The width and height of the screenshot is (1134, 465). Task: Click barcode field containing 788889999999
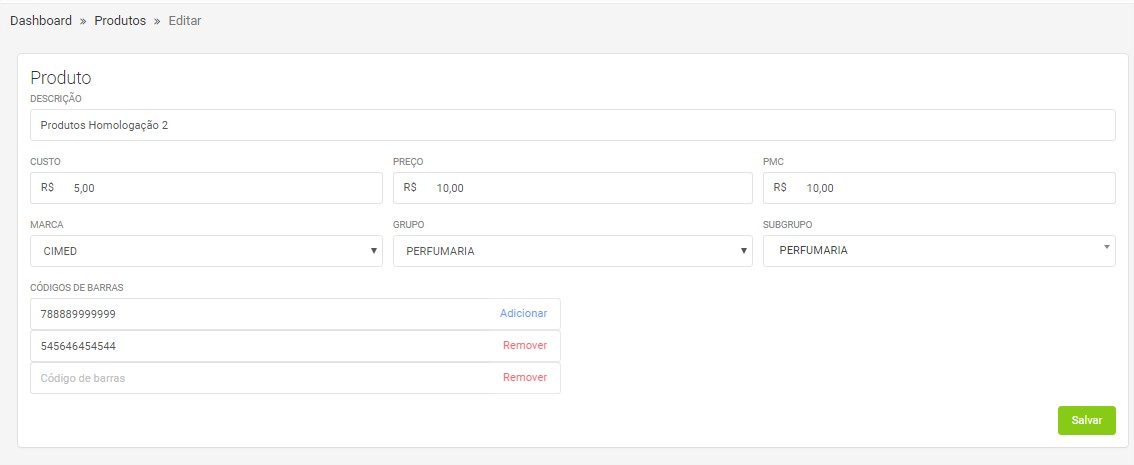point(260,314)
